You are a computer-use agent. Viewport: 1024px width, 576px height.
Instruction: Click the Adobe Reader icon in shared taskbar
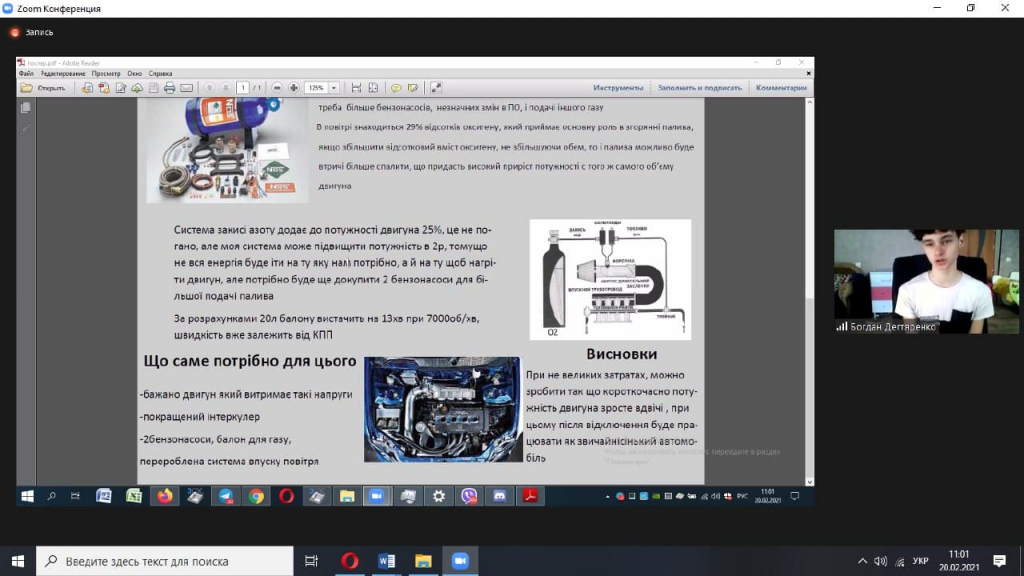point(530,496)
